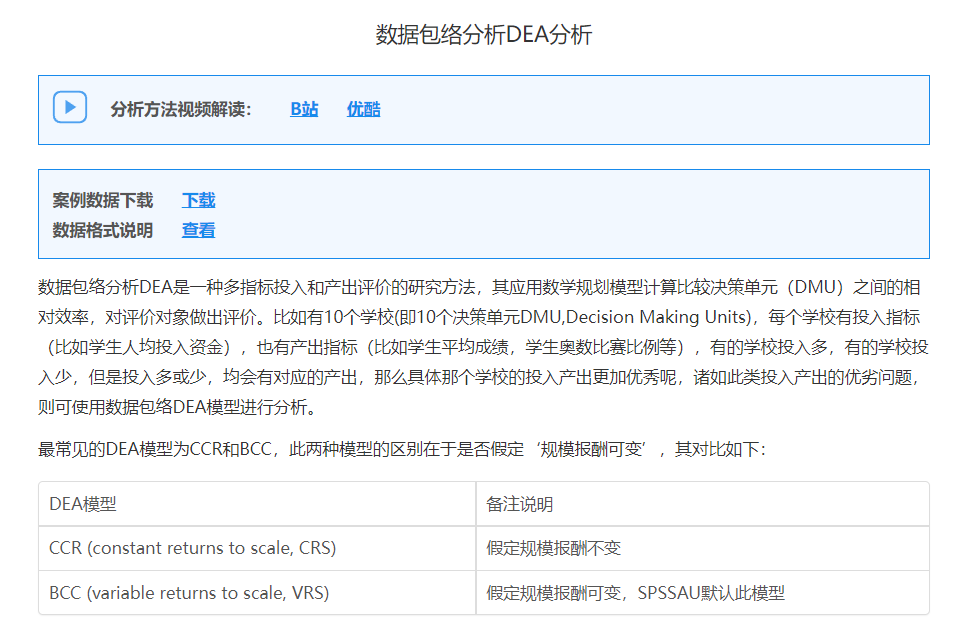The width and height of the screenshot is (954, 632).
Task: Click the paragraph starting 数据包络分析DEA是一种
Action: click(484, 347)
